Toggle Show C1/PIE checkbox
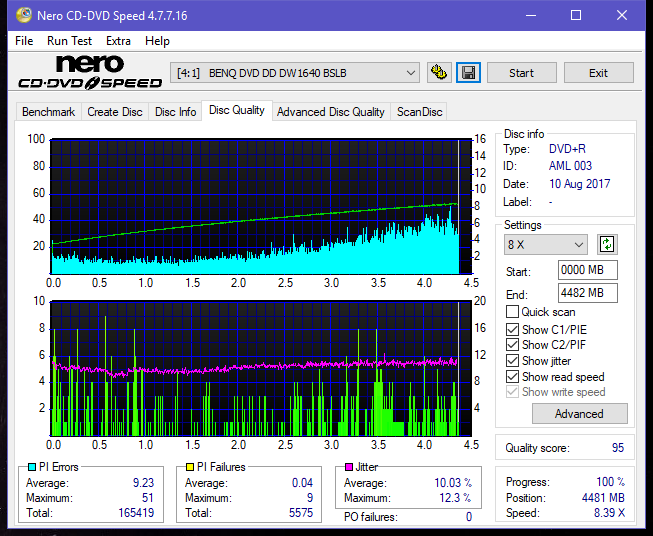 (x=512, y=329)
